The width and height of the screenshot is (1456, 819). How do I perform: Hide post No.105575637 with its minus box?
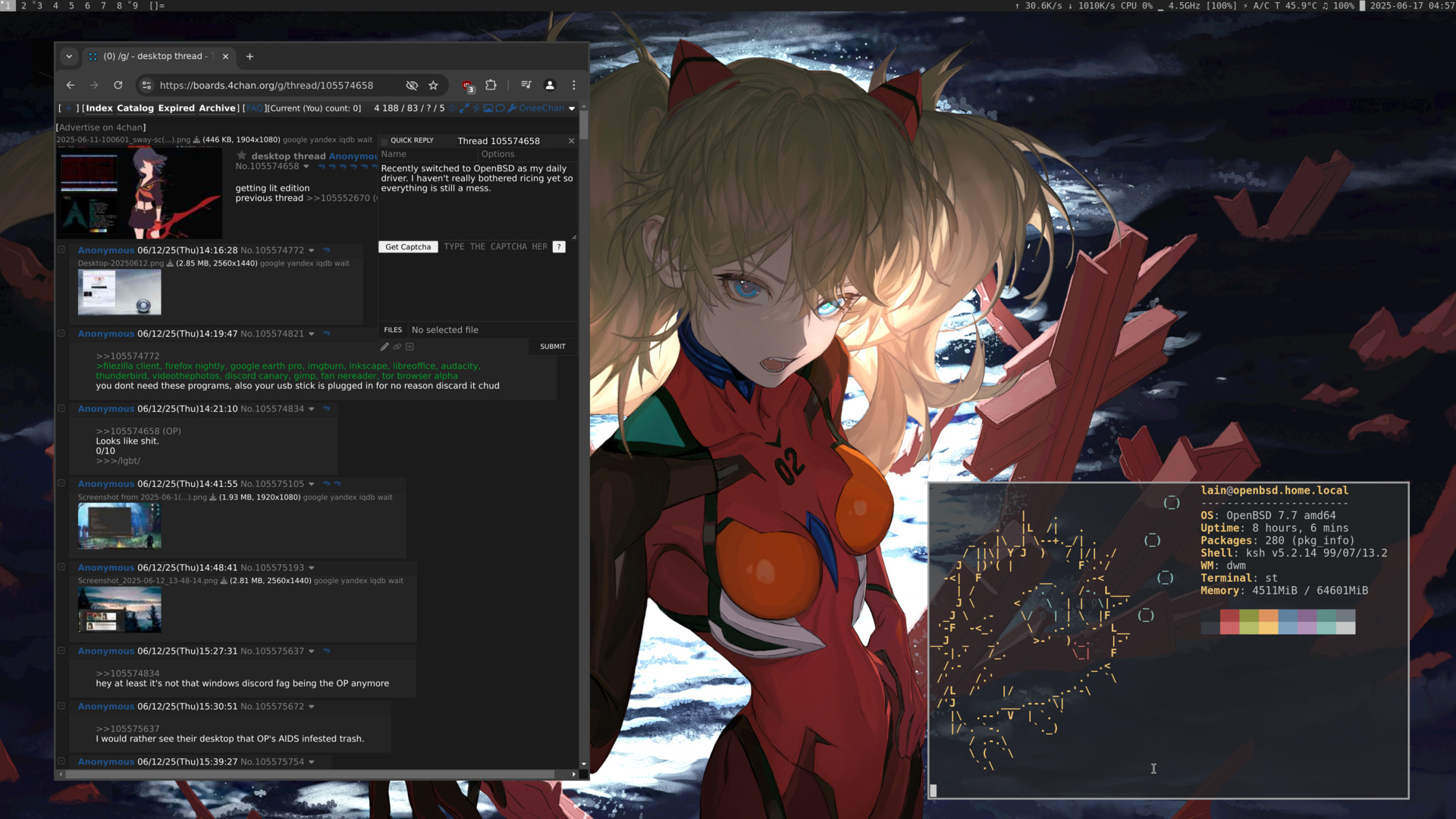coord(61,650)
